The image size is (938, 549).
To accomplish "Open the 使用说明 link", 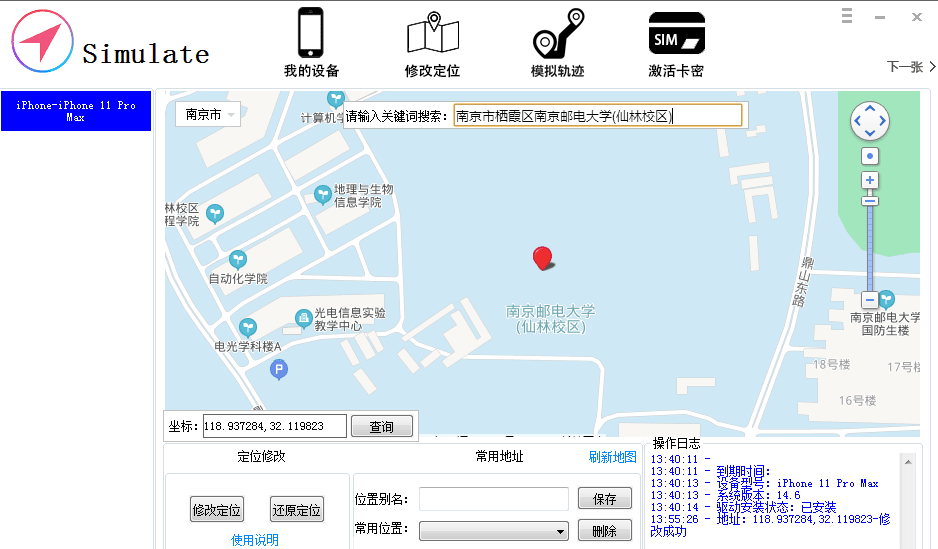I will coord(255,540).
